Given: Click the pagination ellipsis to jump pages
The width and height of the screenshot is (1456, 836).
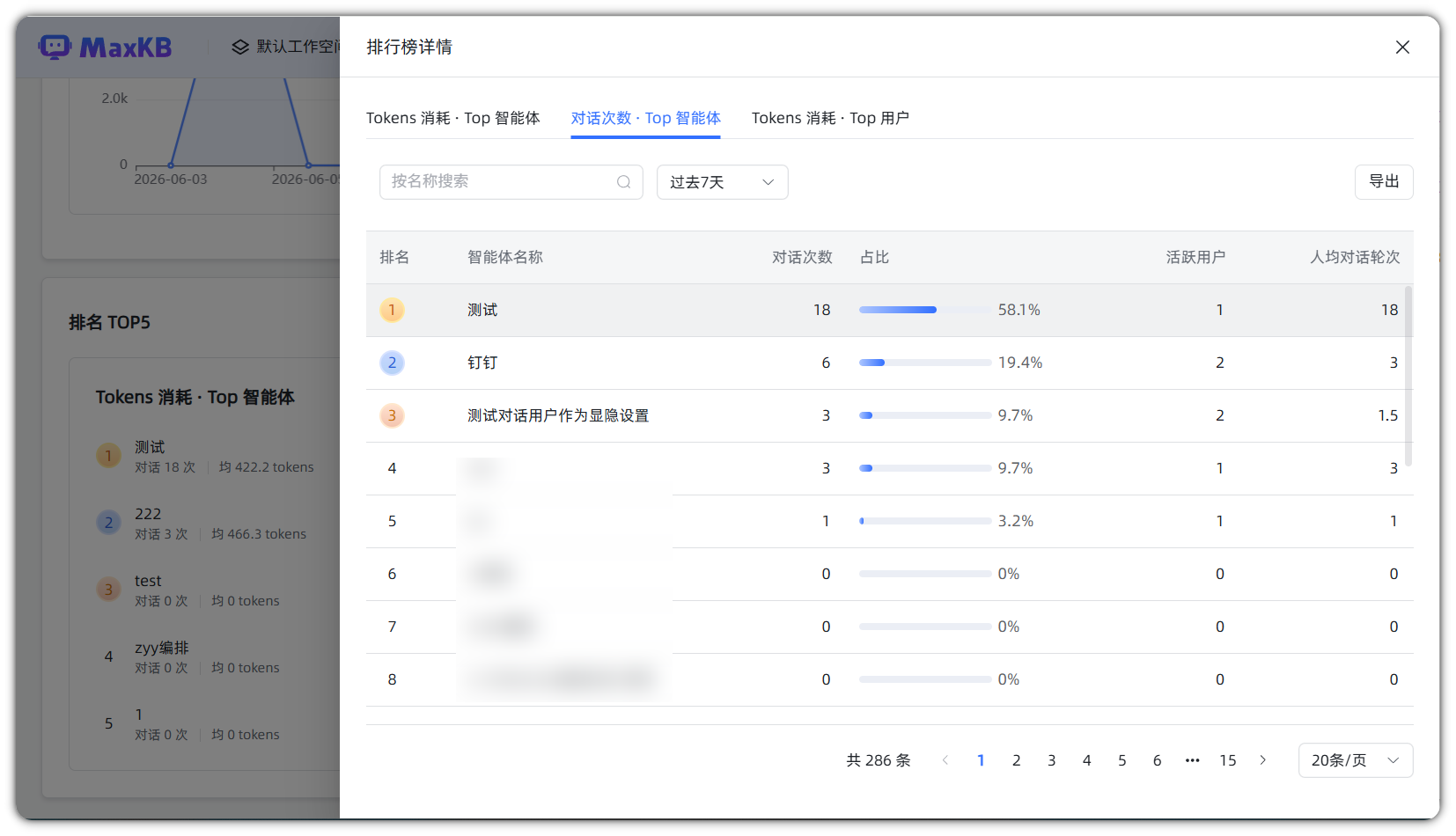Looking at the screenshot, I should [x=1193, y=760].
